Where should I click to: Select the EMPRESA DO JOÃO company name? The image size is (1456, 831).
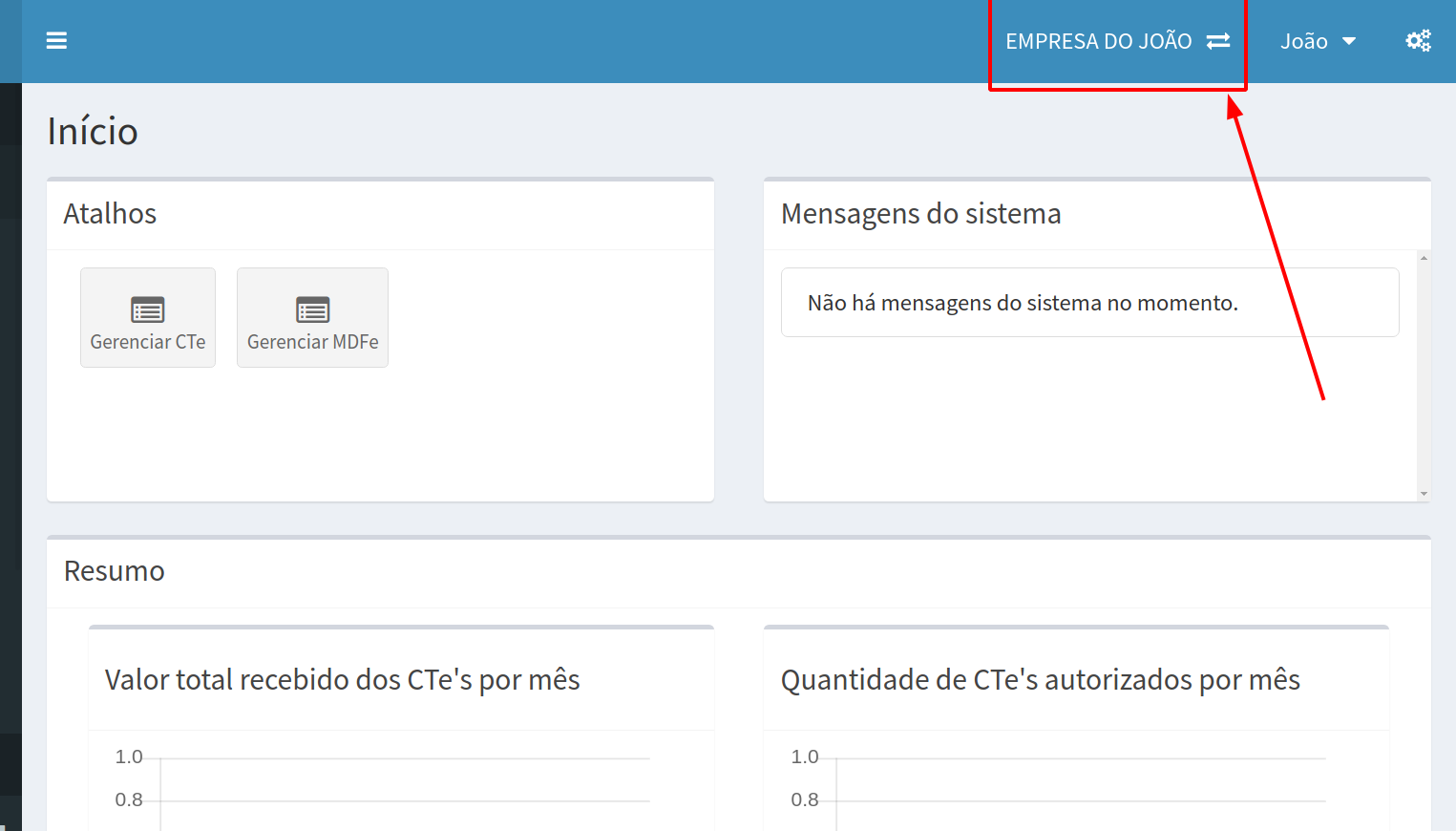[1098, 41]
